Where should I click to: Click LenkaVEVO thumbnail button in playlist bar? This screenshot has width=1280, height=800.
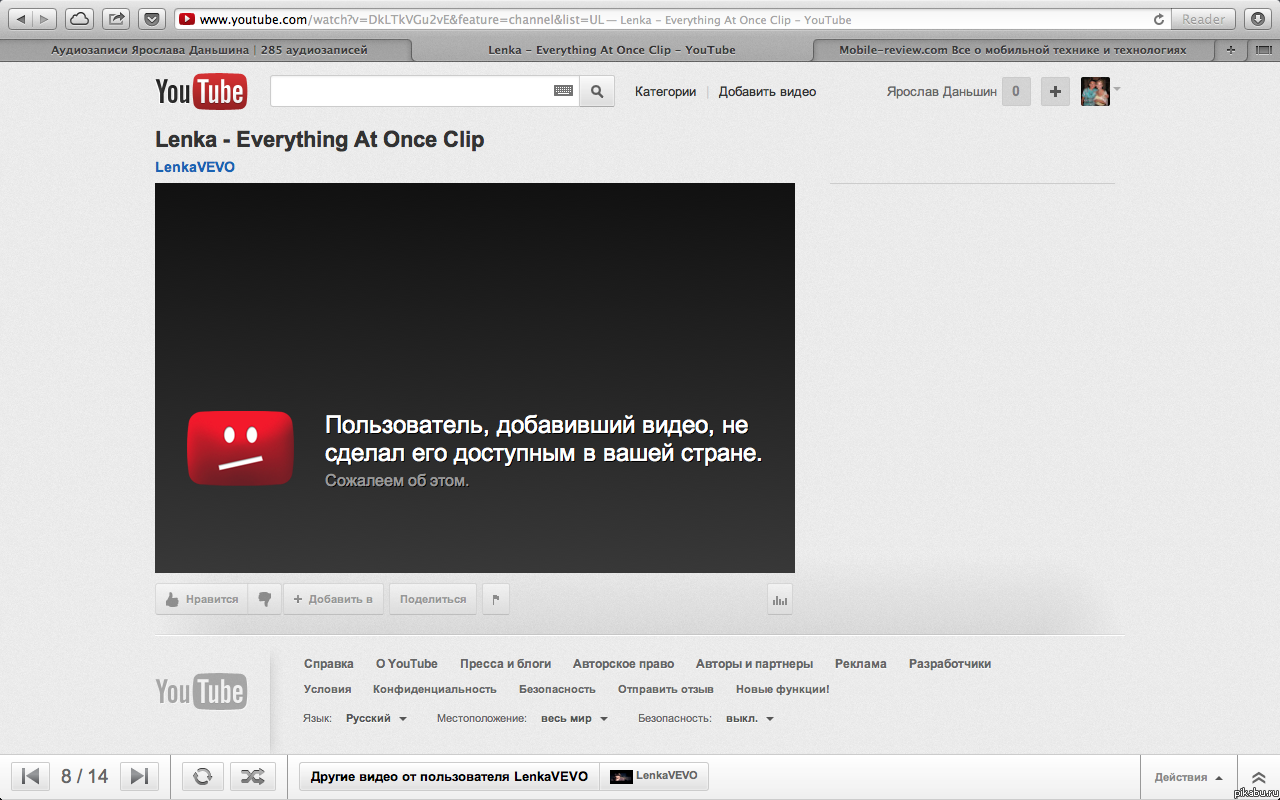point(654,776)
